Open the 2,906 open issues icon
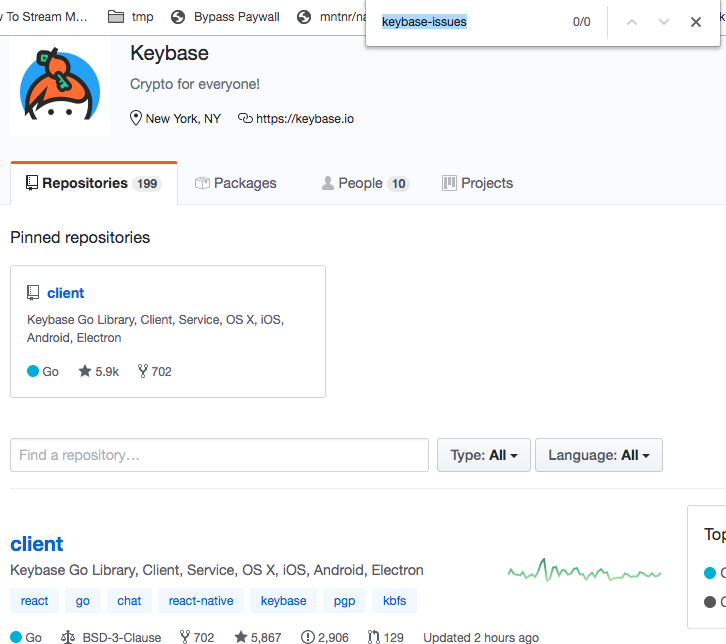Screen dimensions: 726x644 coord(307,637)
